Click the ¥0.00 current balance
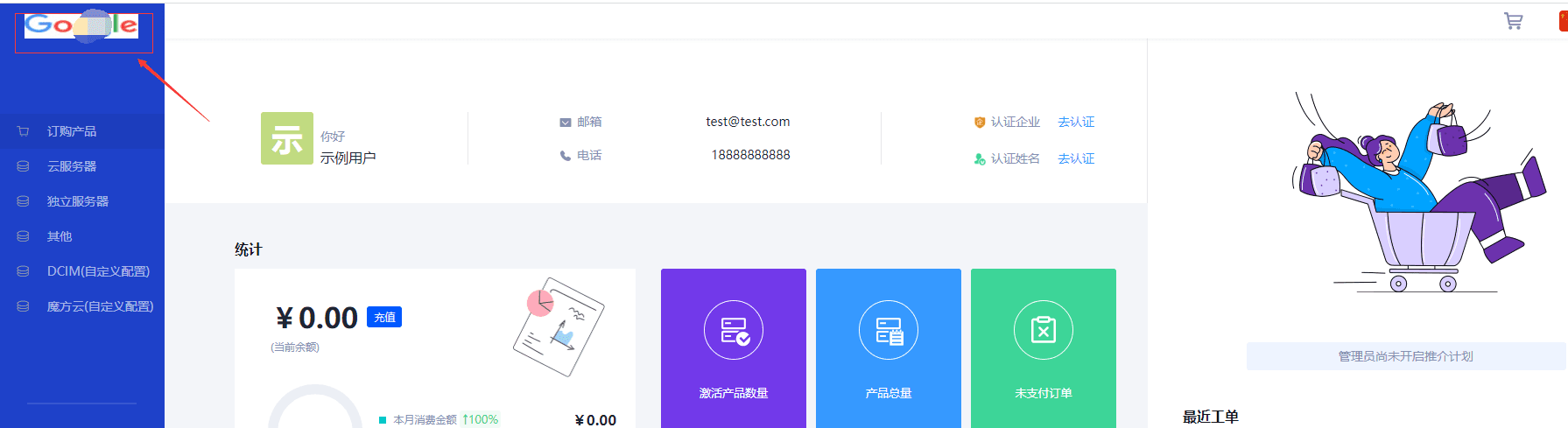 point(316,318)
